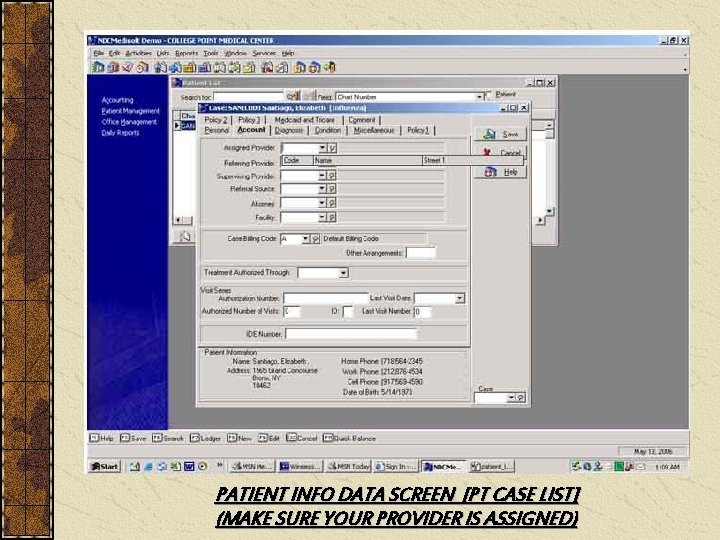Switch to the Policy 1 tab
Viewport: 720px width, 540px height.
[x=418, y=130]
